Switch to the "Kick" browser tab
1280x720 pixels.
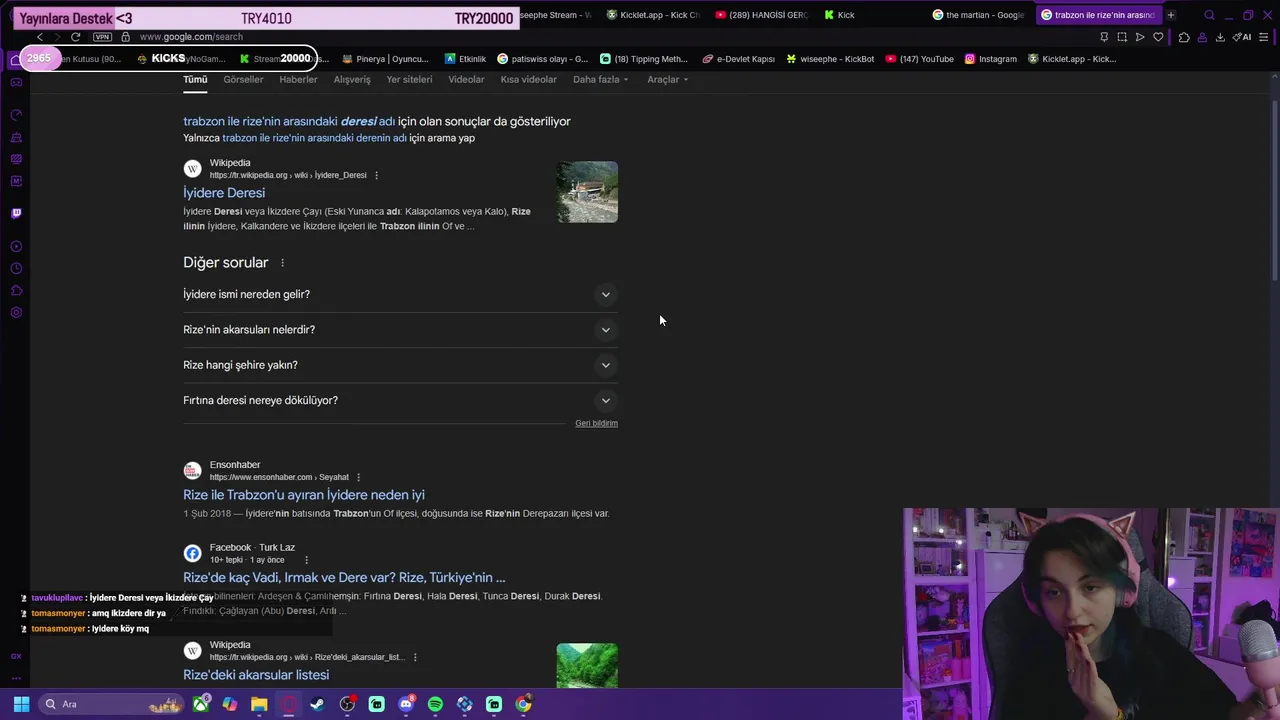(x=840, y=15)
